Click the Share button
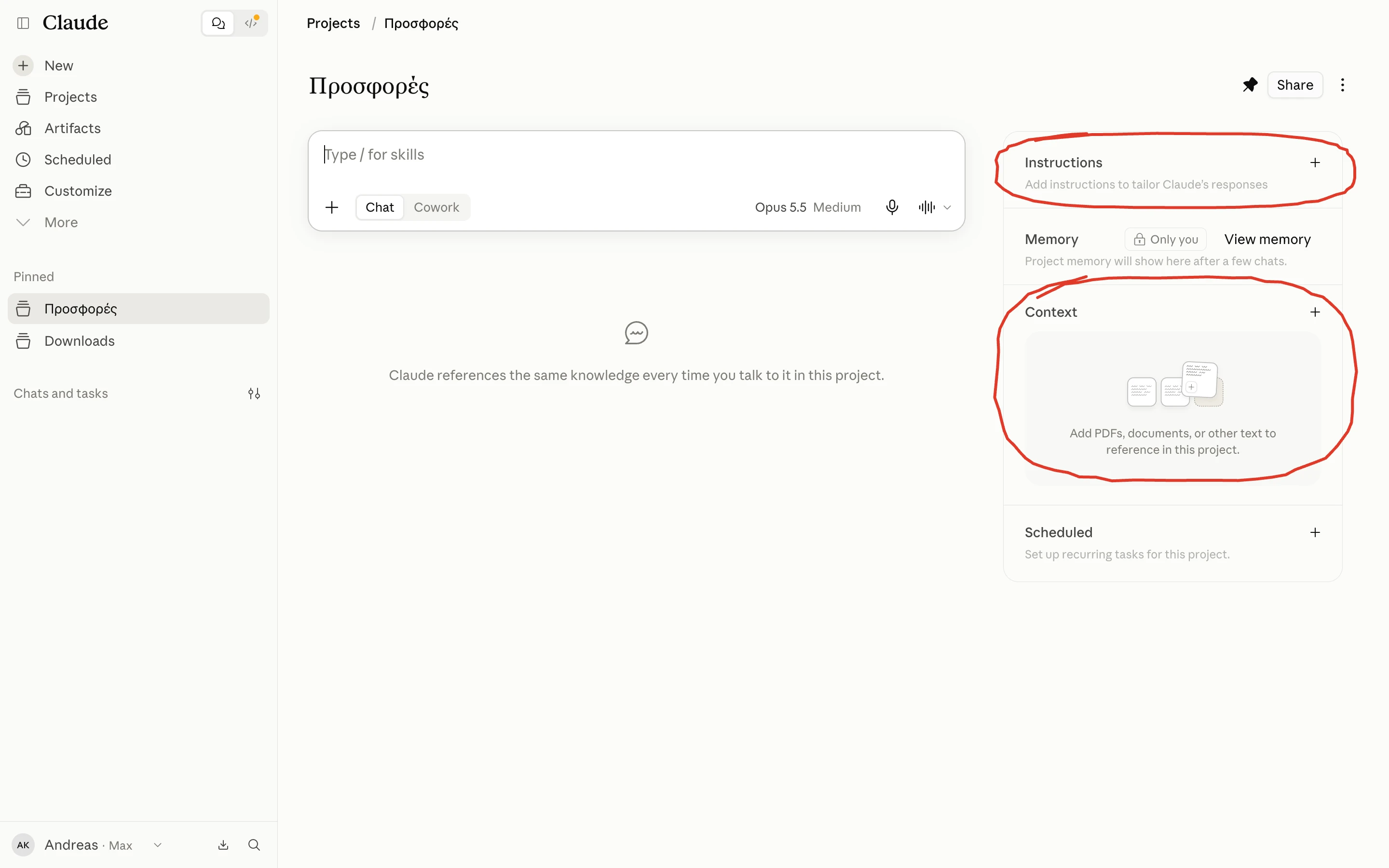1389x868 pixels. (1295, 85)
